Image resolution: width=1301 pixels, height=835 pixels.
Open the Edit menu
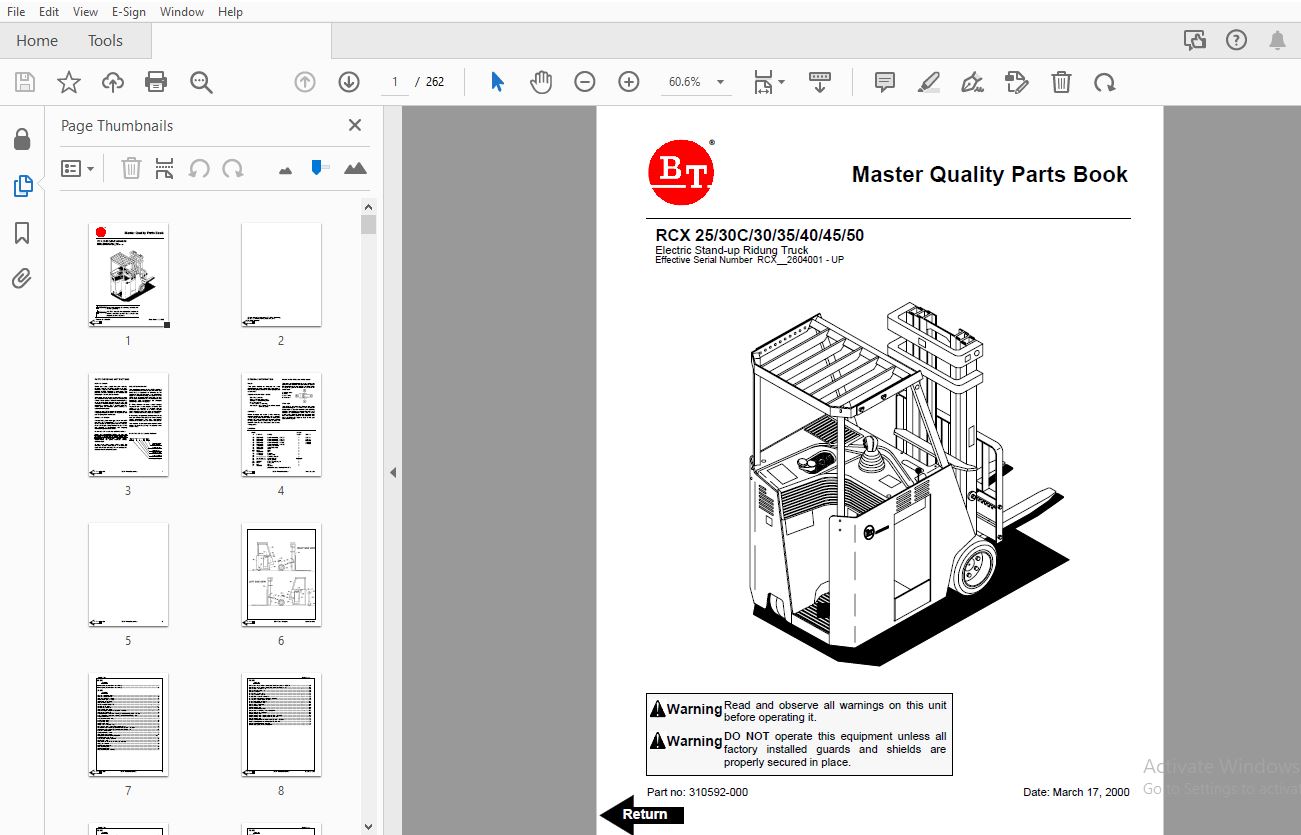coord(48,12)
